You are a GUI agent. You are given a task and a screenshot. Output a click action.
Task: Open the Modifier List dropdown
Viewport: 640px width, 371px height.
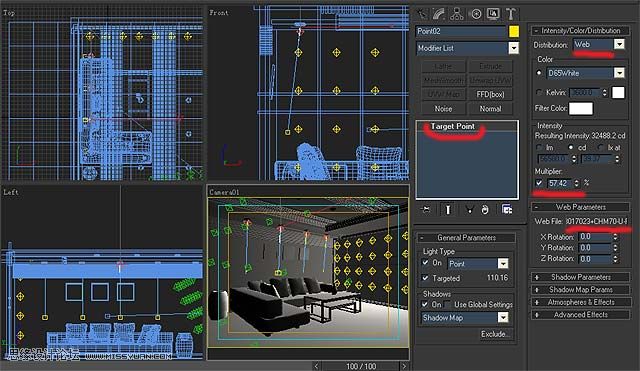point(467,48)
